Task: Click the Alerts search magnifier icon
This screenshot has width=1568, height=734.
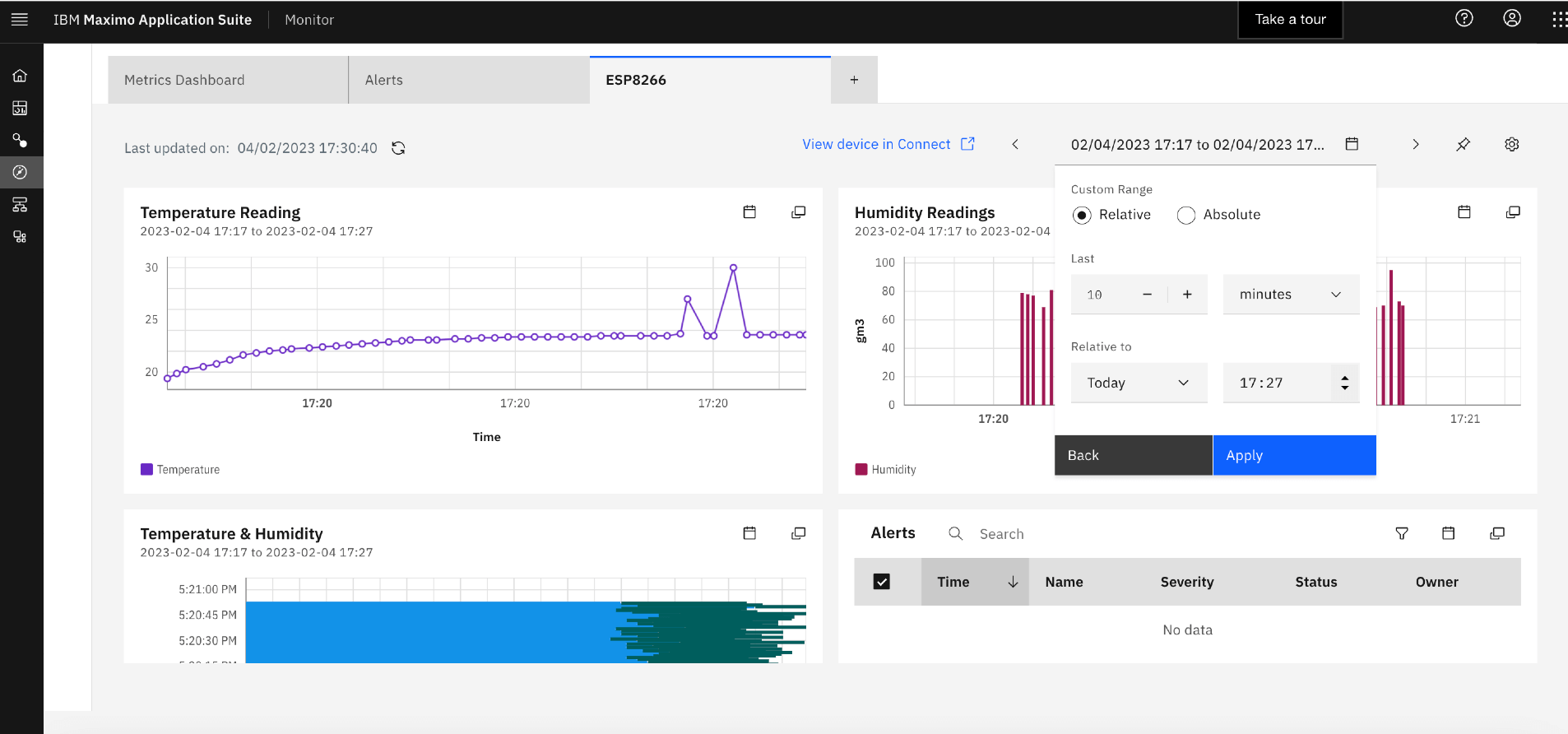Action: (x=955, y=533)
